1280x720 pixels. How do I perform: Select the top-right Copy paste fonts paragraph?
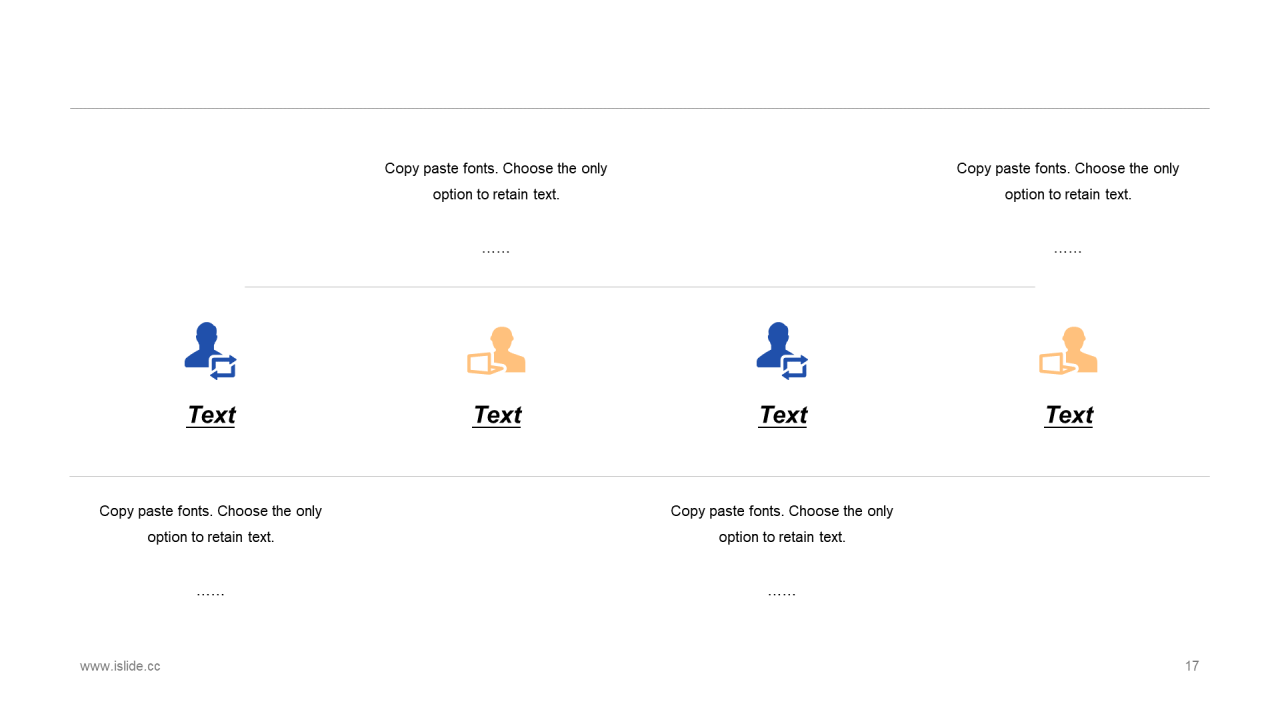point(1068,181)
